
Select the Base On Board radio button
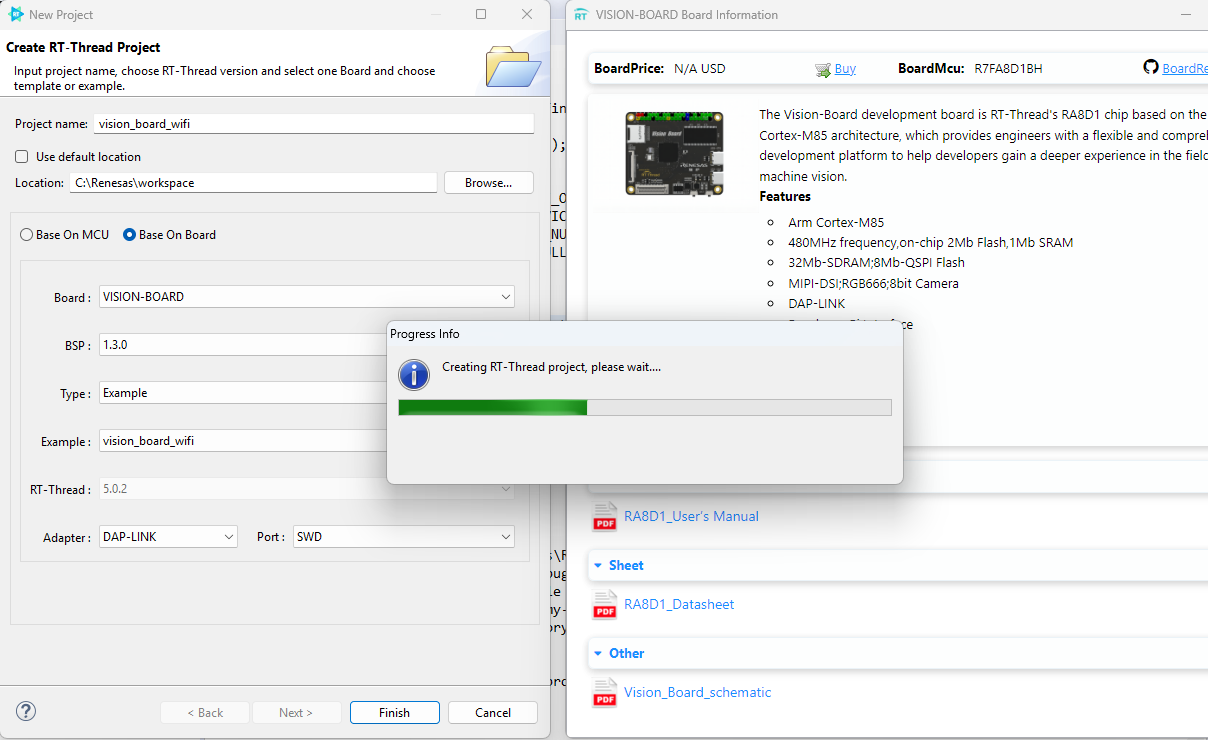pos(130,235)
